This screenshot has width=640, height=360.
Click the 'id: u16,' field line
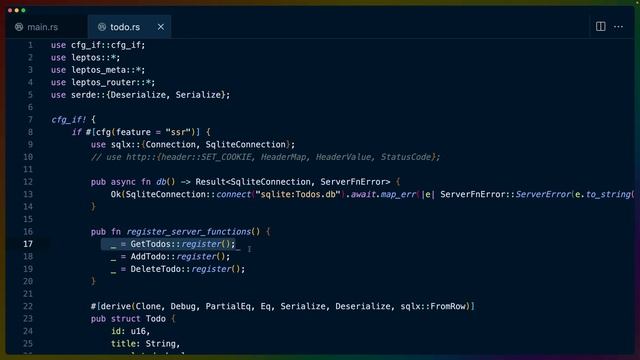(131, 331)
